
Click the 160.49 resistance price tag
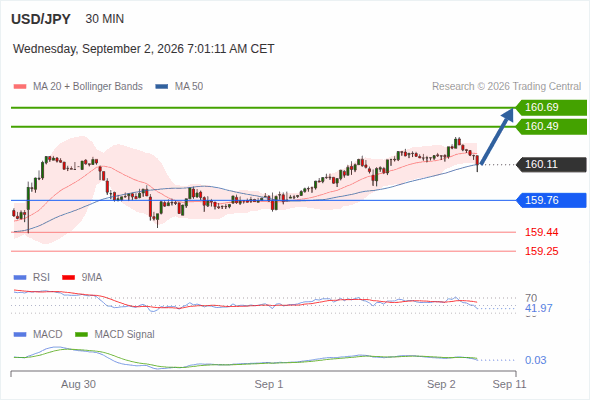[x=551, y=126]
